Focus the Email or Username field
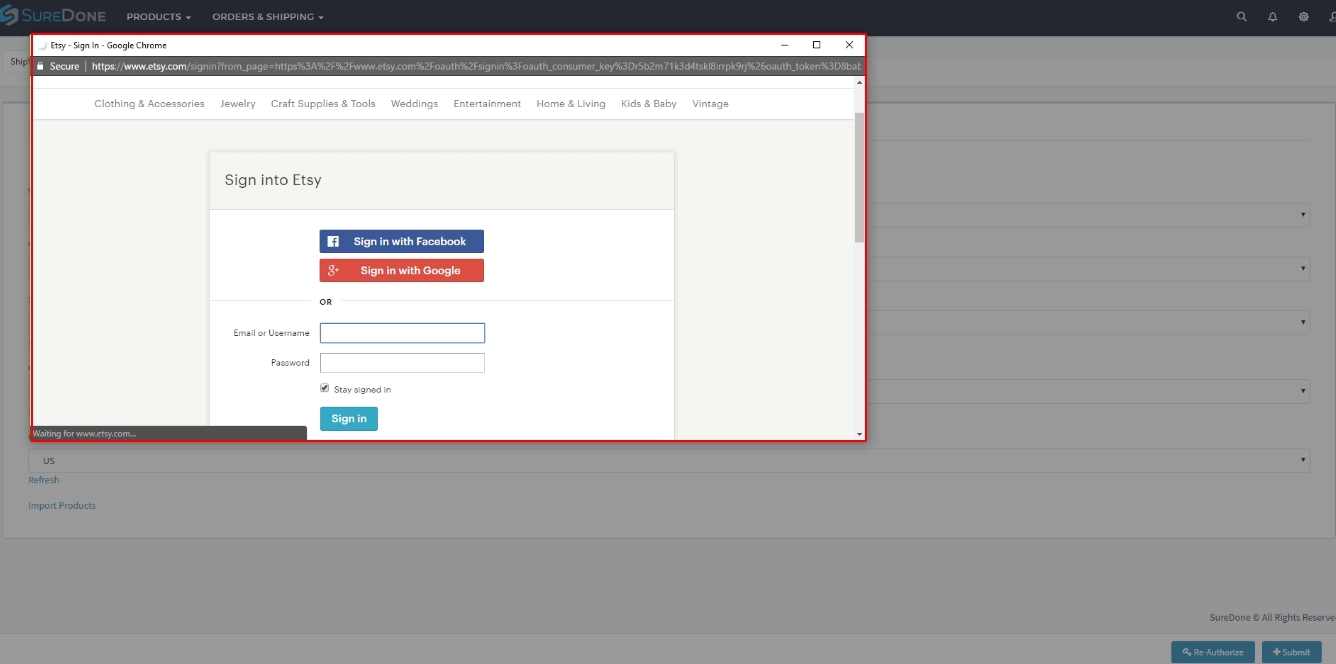This screenshot has width=1336, height=664. (402, 333)
